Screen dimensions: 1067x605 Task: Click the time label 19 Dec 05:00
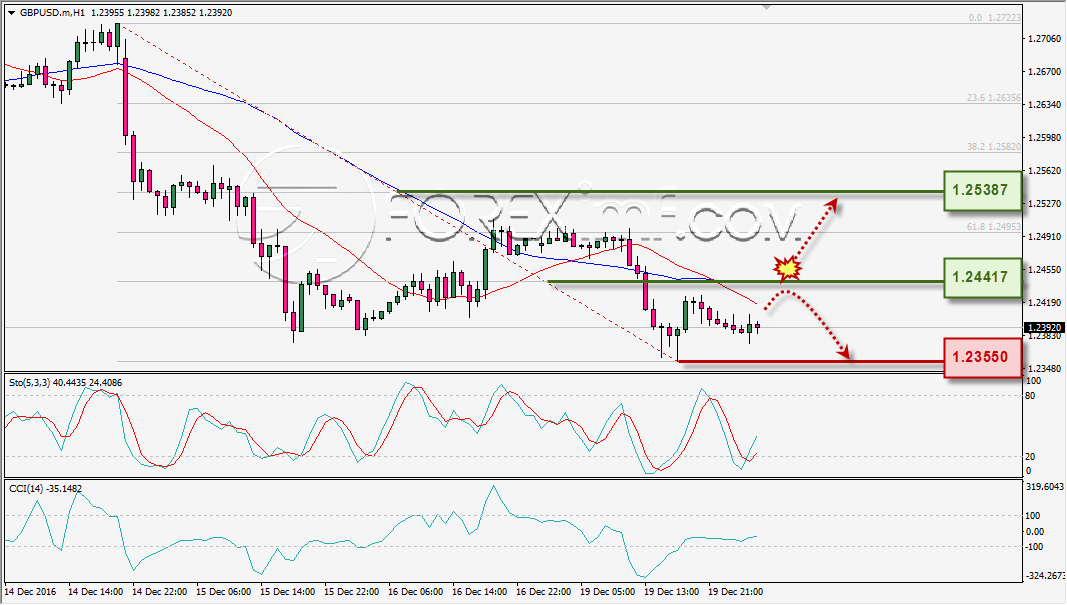point(607,591)
